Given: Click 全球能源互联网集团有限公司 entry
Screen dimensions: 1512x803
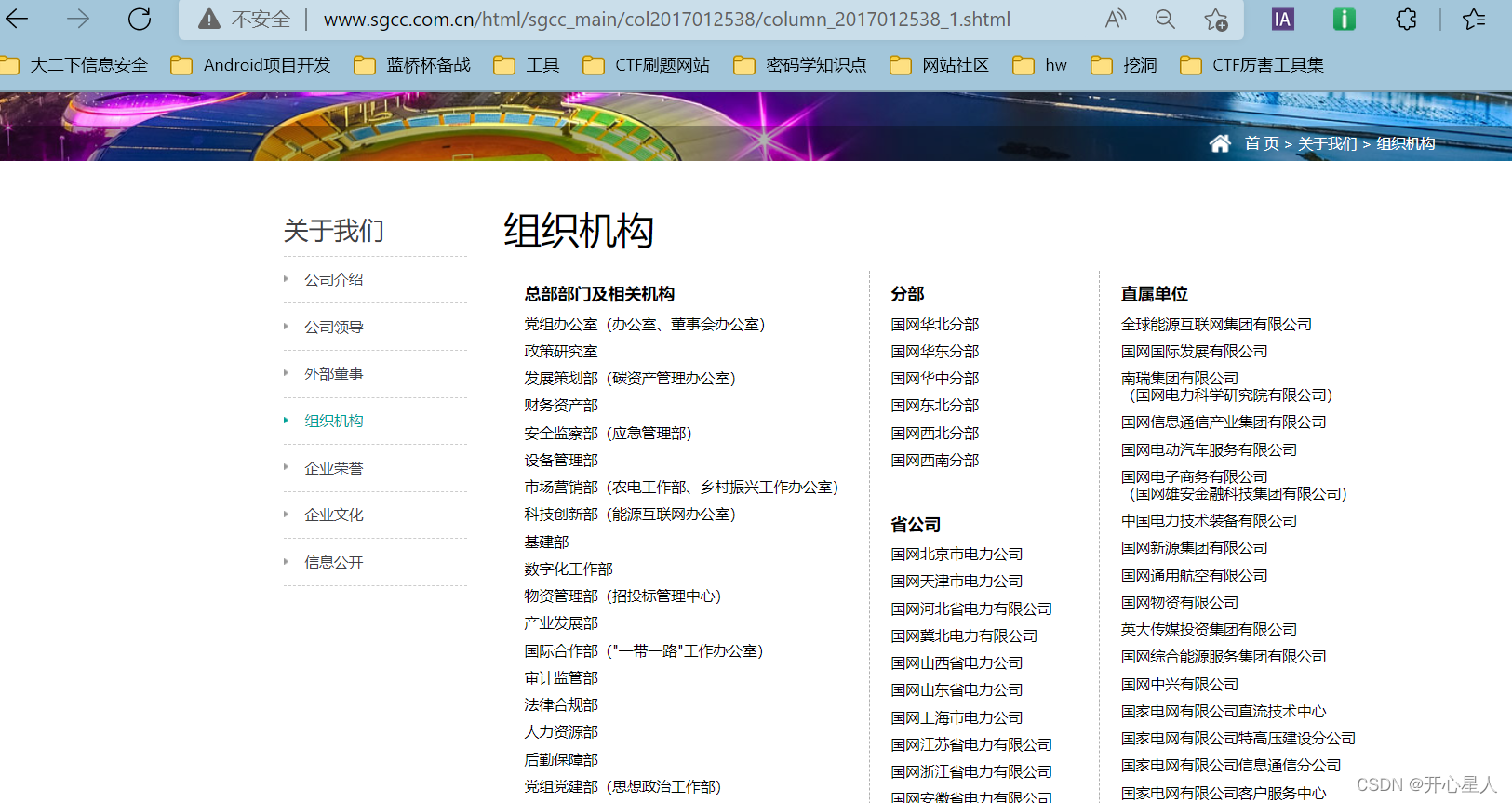Looking at the screenshot, I should (x=1216, y=324).
